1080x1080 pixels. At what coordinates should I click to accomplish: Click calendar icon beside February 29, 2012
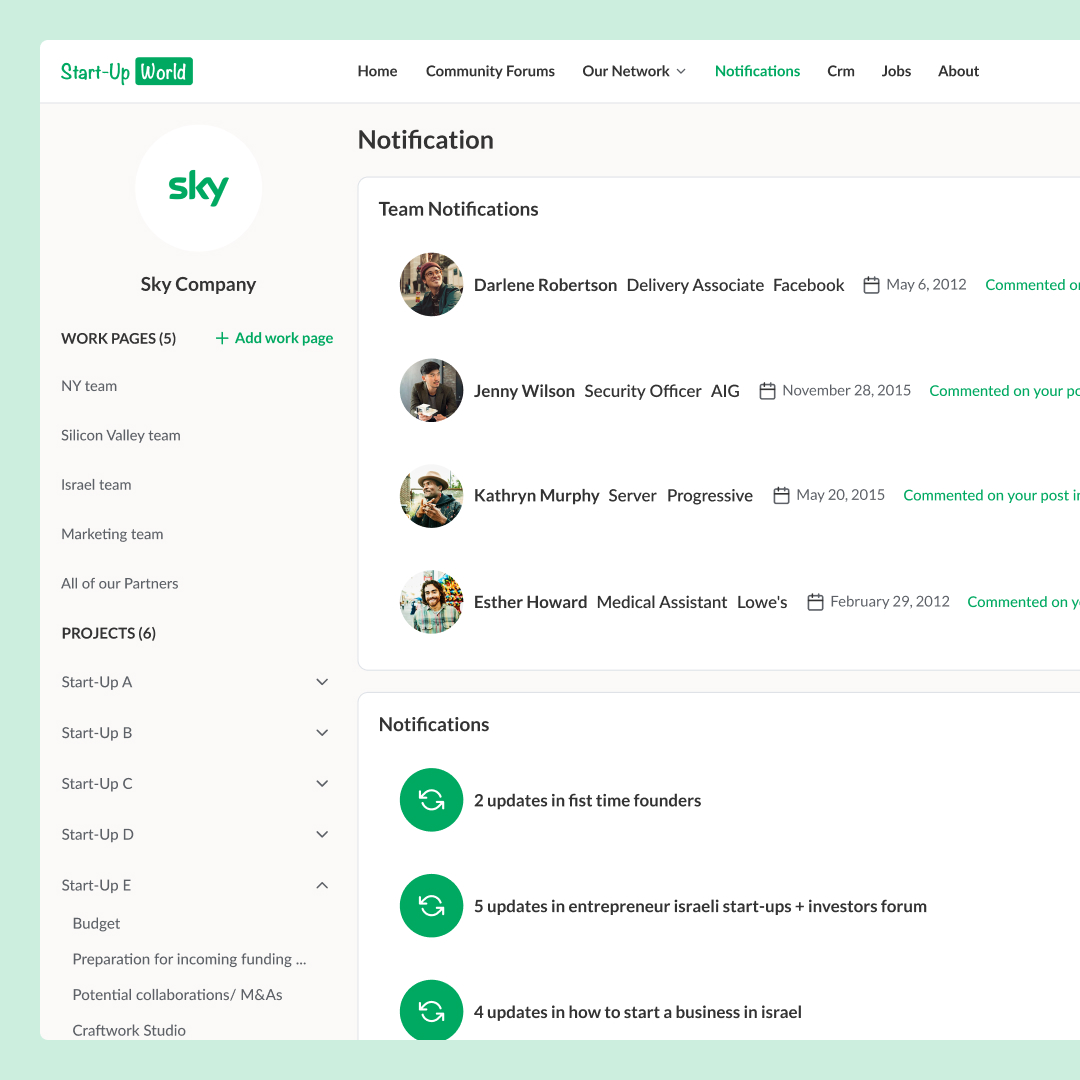[815, 602]
